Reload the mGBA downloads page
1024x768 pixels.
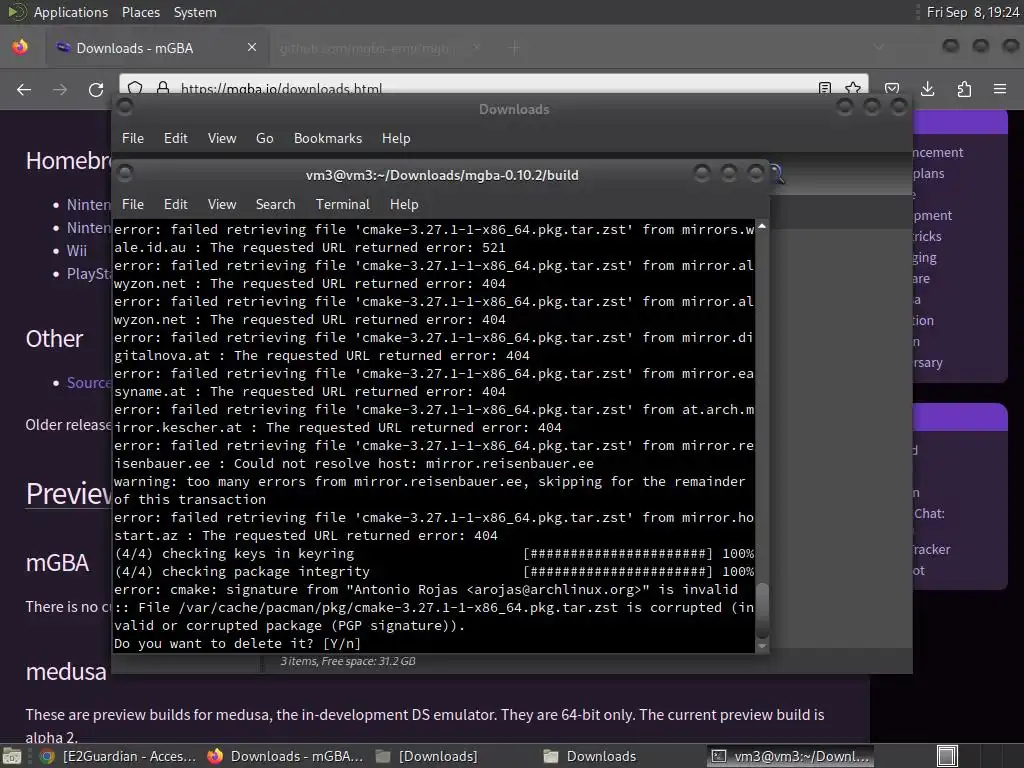tap(96, 89)
